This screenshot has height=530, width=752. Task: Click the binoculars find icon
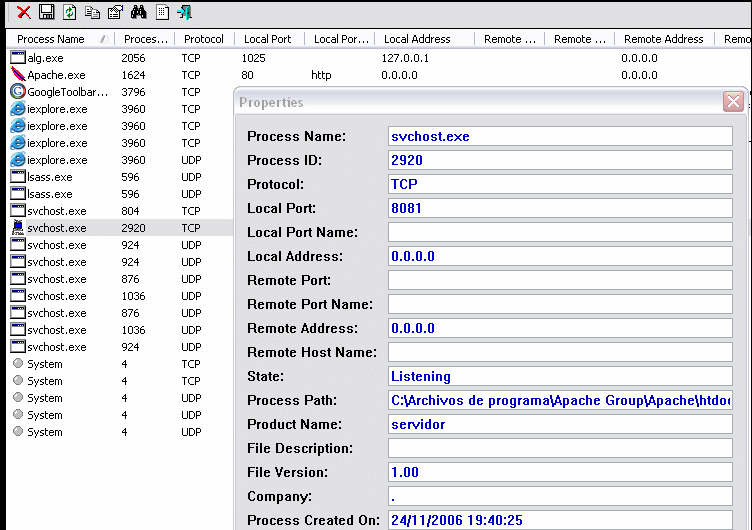138,12
